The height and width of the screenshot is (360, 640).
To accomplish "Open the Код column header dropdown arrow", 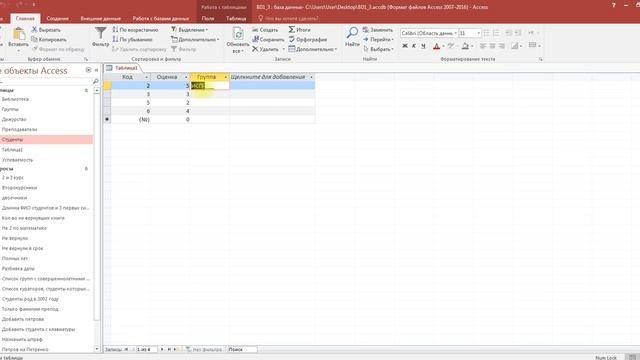I will click(147, 77).
